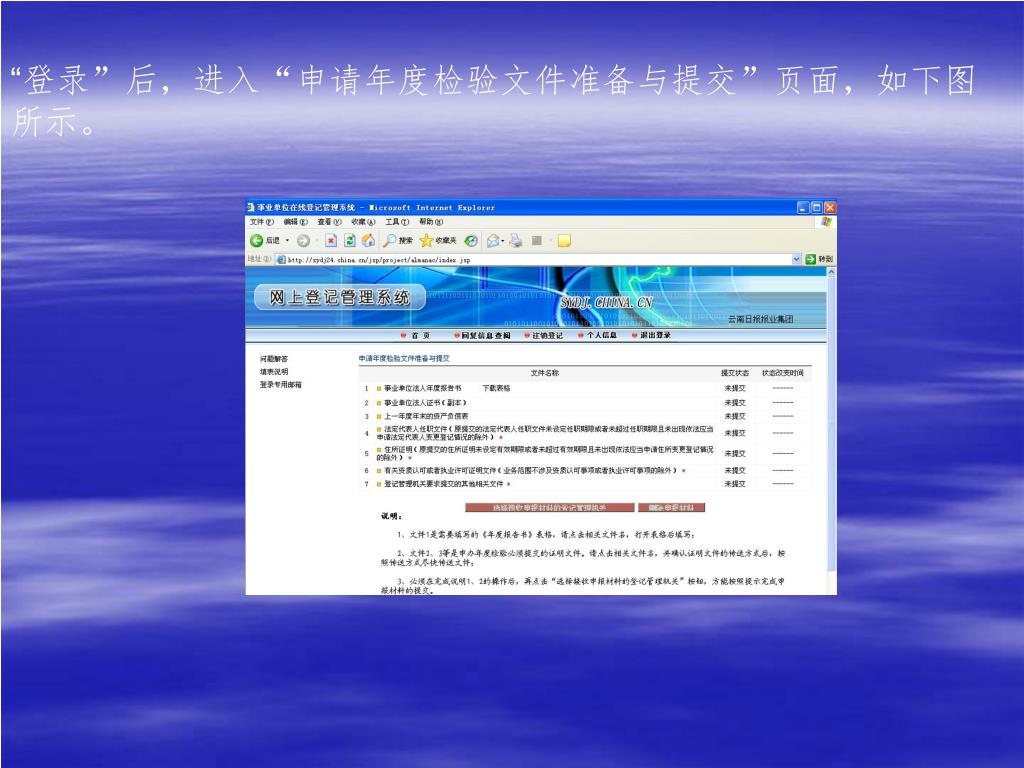Expand the address bar dropdown arrow
This screenshot has width=1024, height=768.
coord(797,259)
